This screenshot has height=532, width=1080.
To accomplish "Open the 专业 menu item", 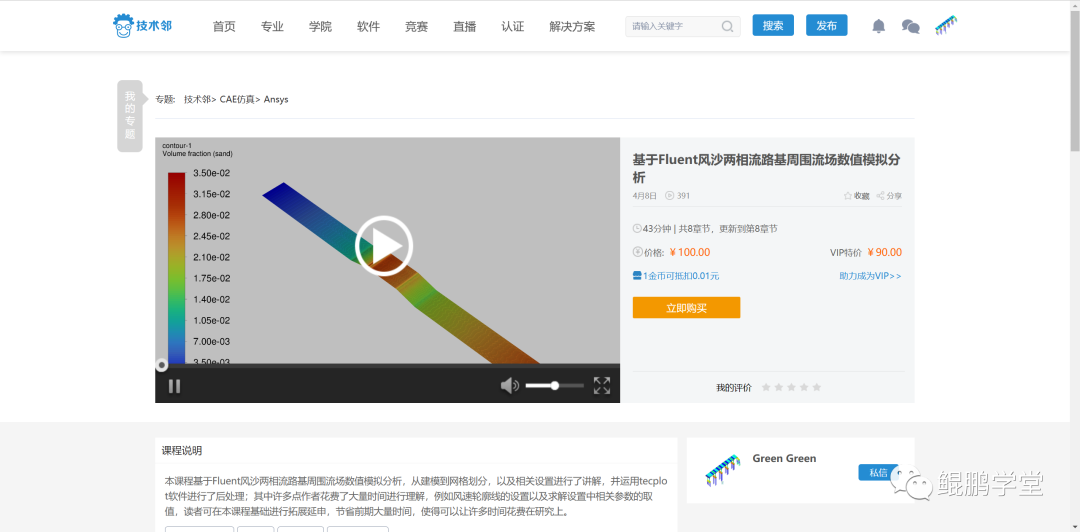I will [272, 27].
